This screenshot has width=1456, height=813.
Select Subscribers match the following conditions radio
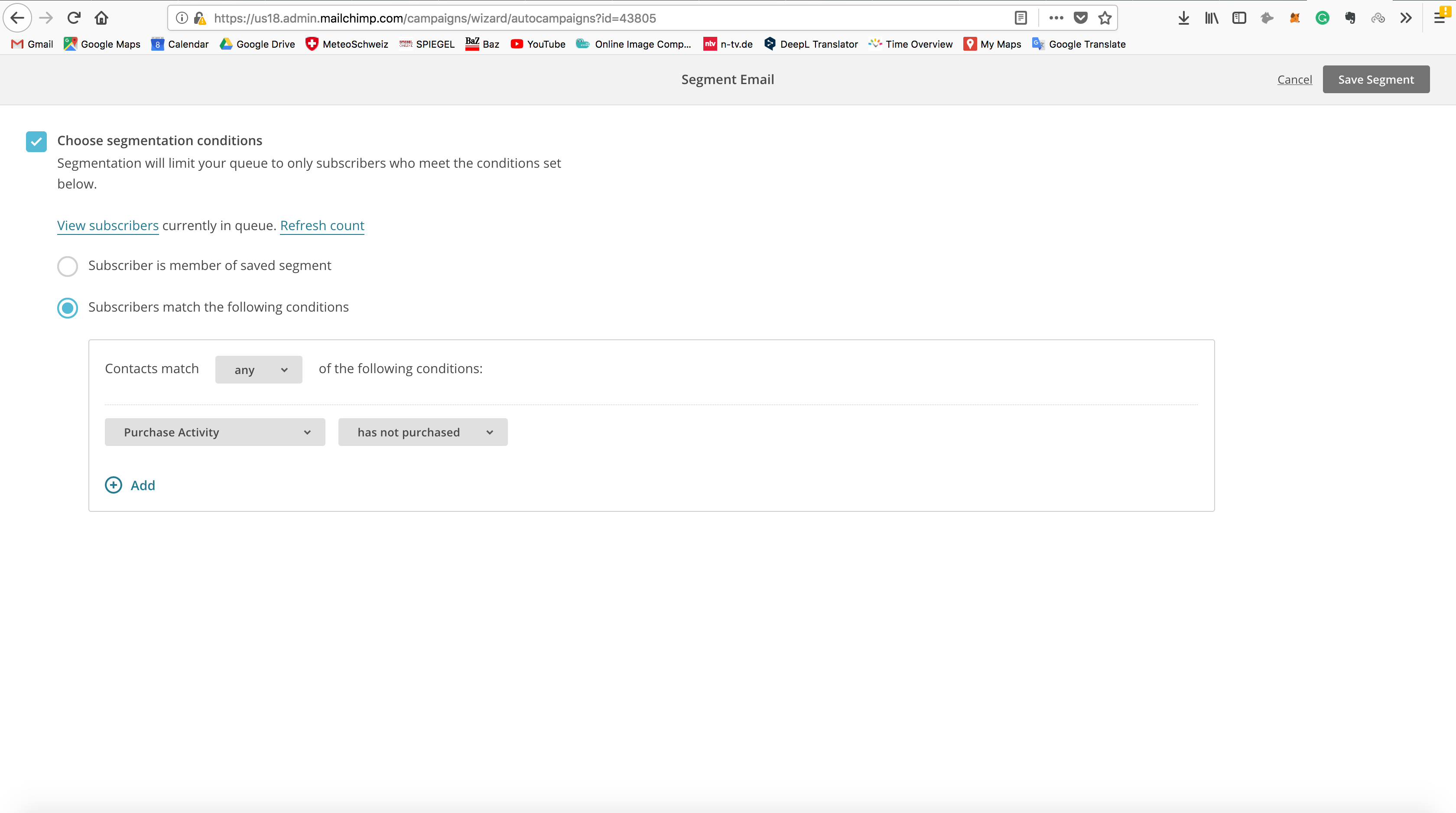point(67,308)
